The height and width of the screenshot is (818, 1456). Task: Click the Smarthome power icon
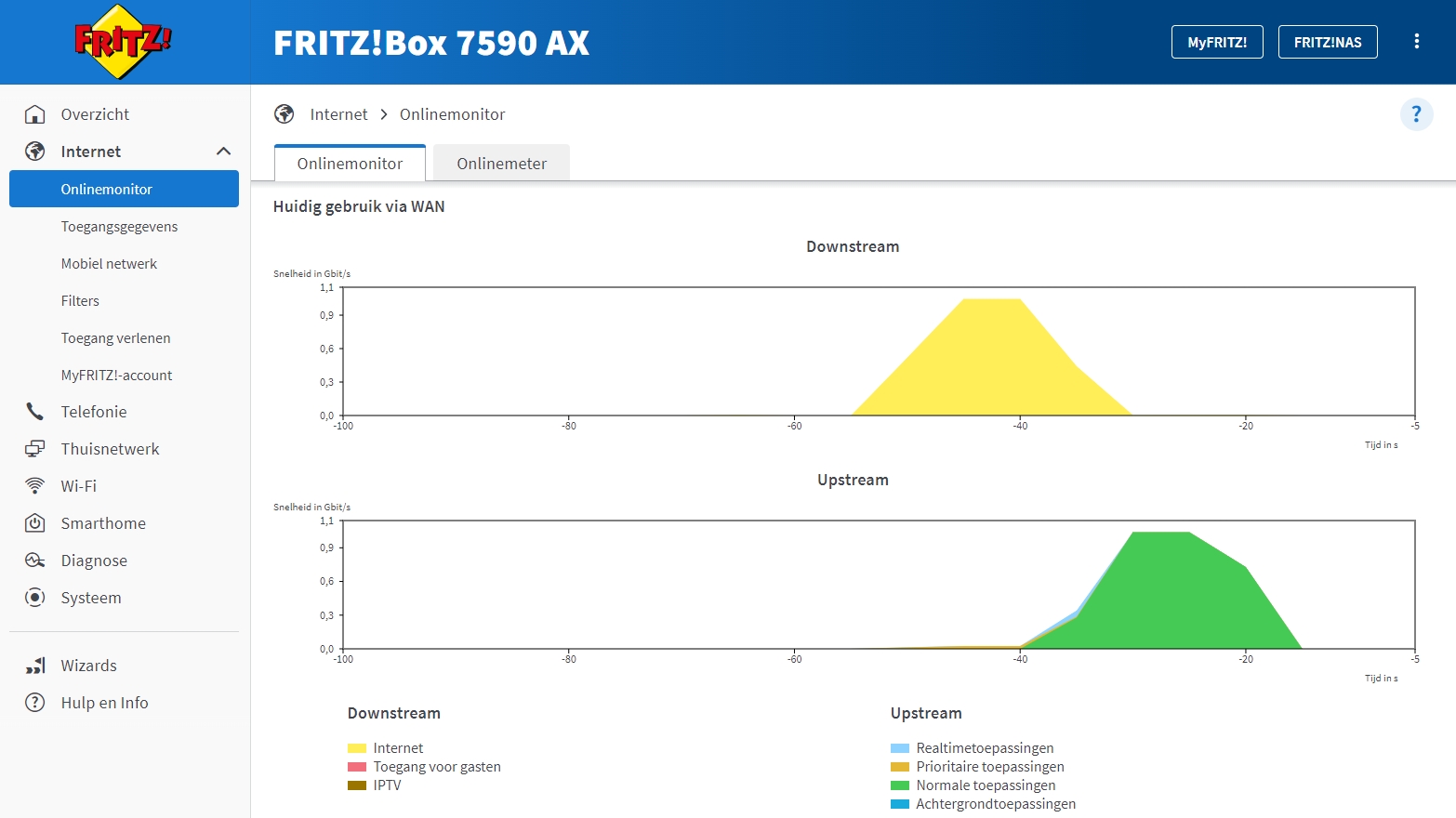(35, 523)
